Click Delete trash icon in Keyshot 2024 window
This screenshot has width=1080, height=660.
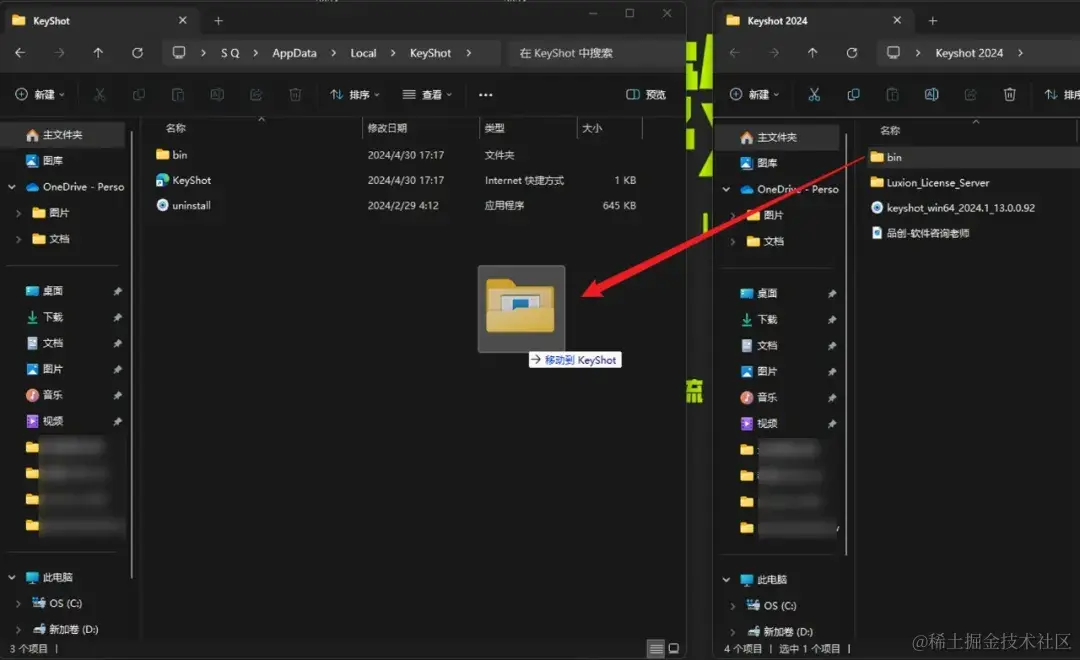point(1009,94)
